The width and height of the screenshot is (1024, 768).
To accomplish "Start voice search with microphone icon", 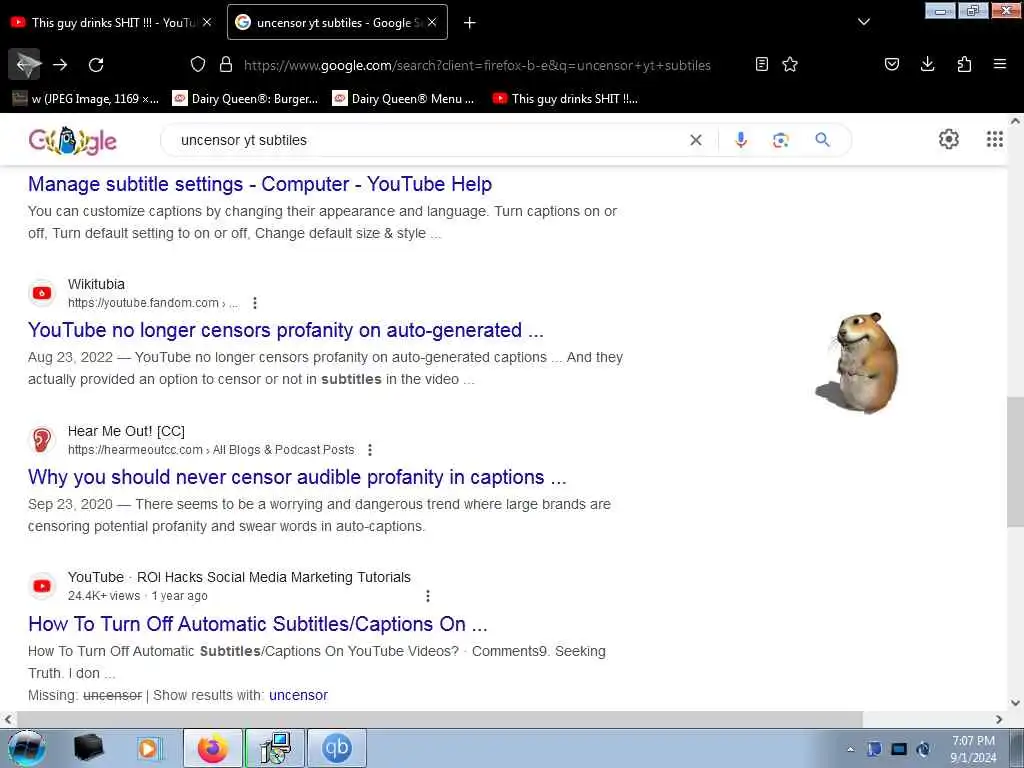I will tap(741, 140).
